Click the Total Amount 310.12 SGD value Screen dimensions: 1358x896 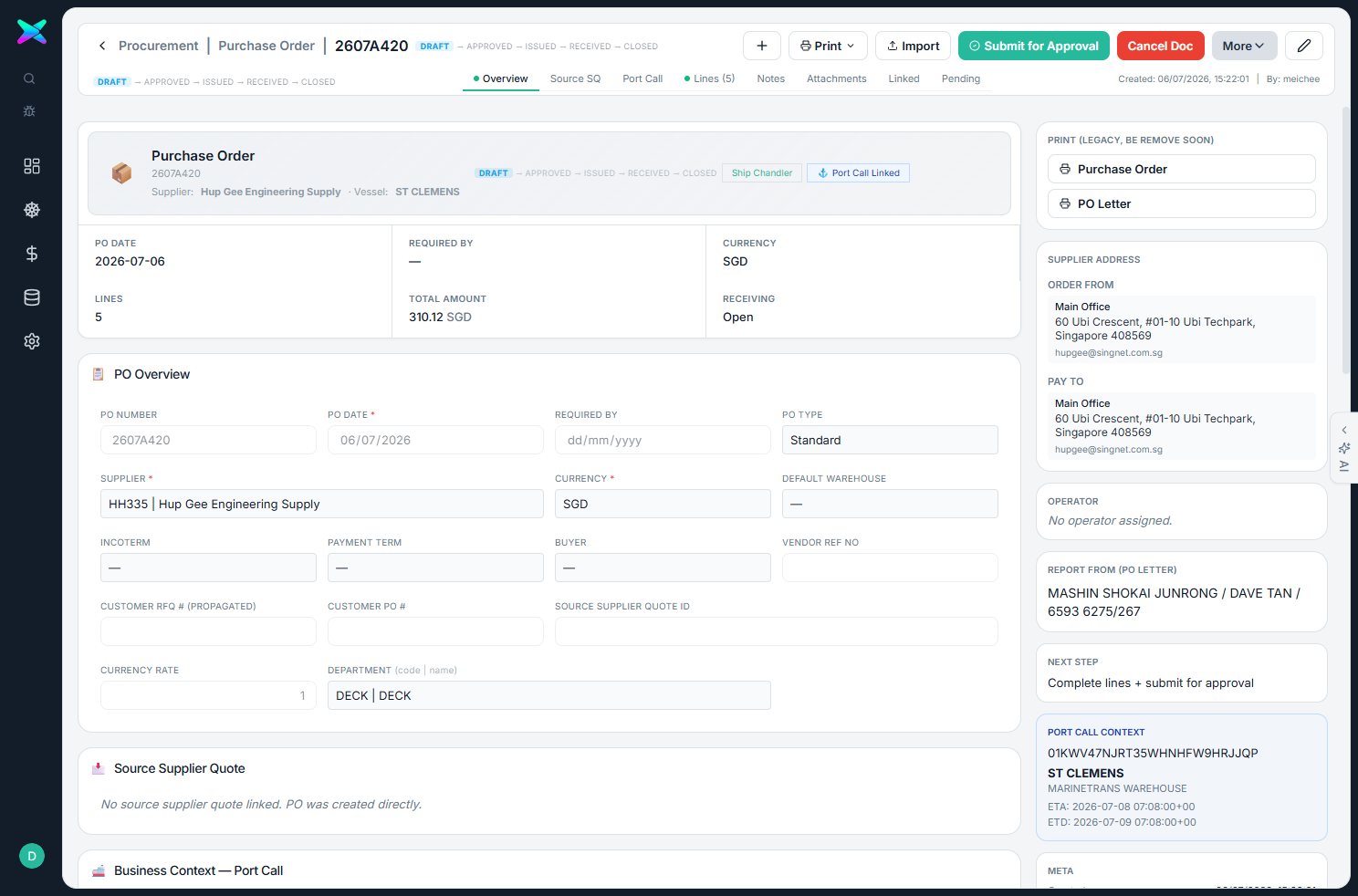tap(440, 318)
